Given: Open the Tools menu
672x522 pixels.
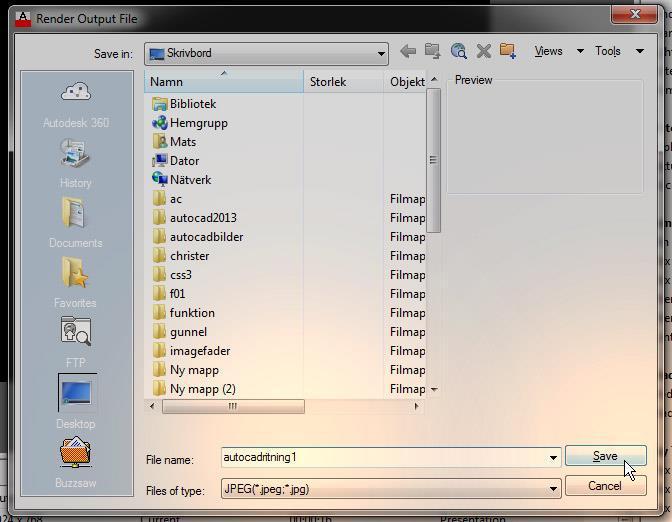Looking at the screenshot, I should 608,51.
